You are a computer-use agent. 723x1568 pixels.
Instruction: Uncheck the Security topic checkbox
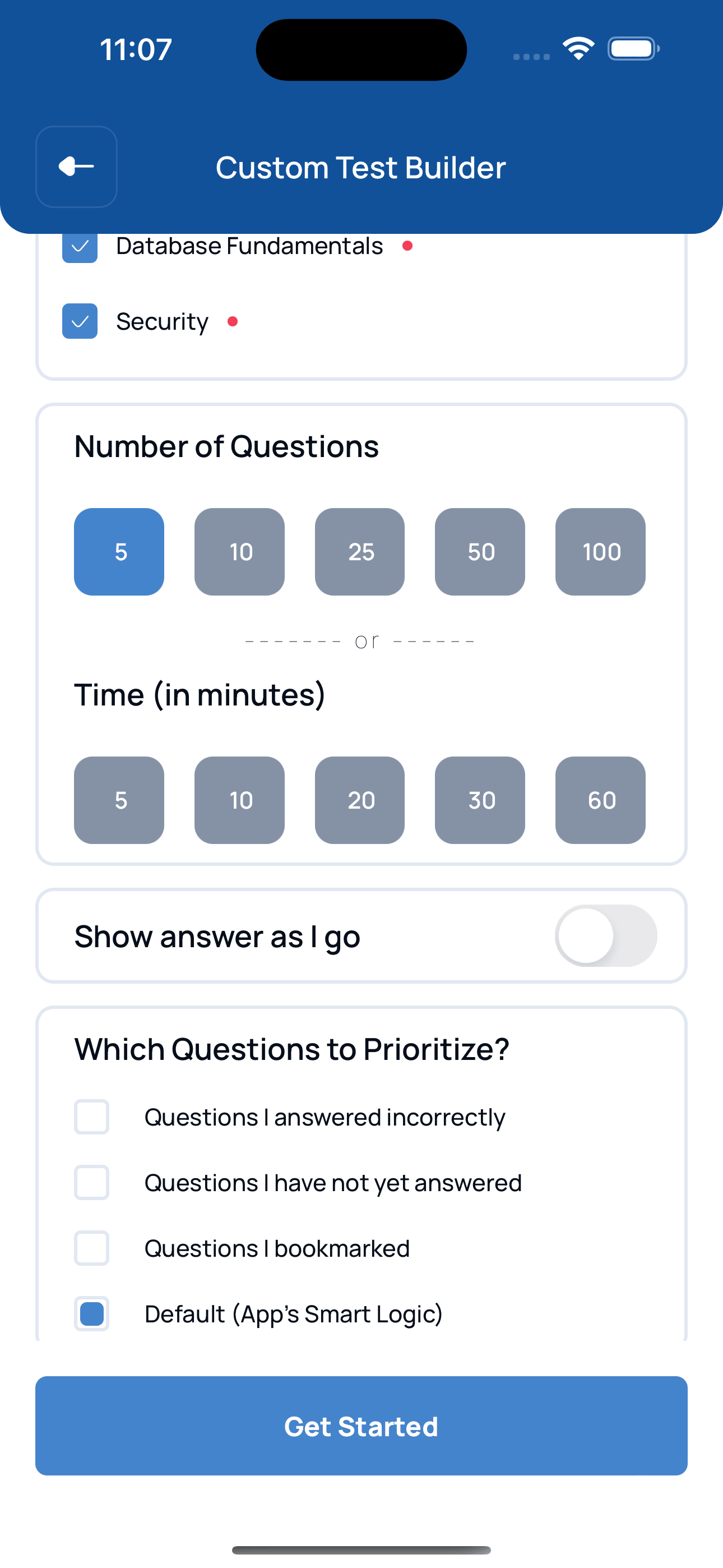click(80, 321)
